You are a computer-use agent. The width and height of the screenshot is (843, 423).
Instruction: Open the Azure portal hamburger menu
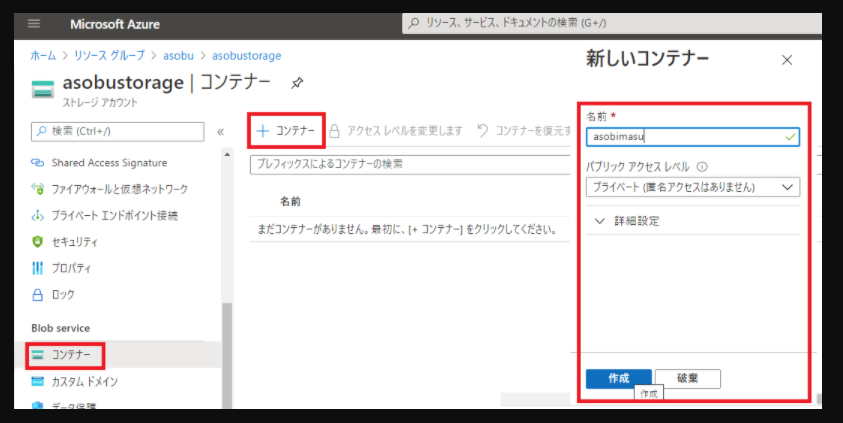click(34, 24)
